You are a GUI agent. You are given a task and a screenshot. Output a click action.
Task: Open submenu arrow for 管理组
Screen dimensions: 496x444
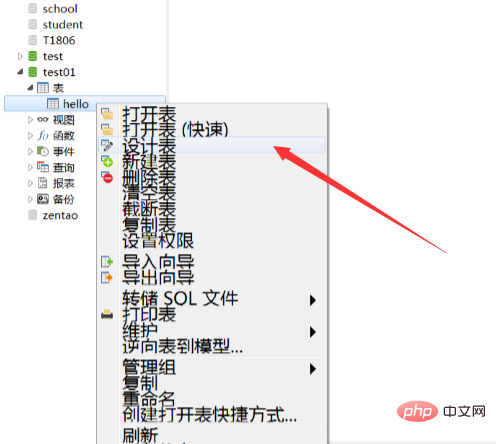312,369
